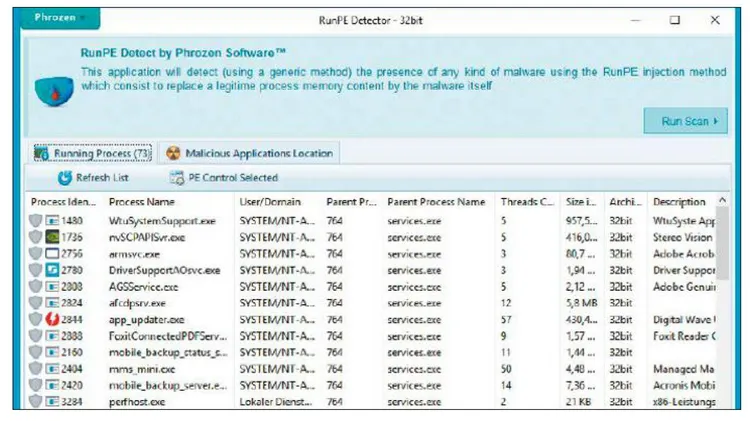Click app icon for armsvc.exe process
Image resolution: width=750 pixels, height=421 pixels.
coord(52,254)
